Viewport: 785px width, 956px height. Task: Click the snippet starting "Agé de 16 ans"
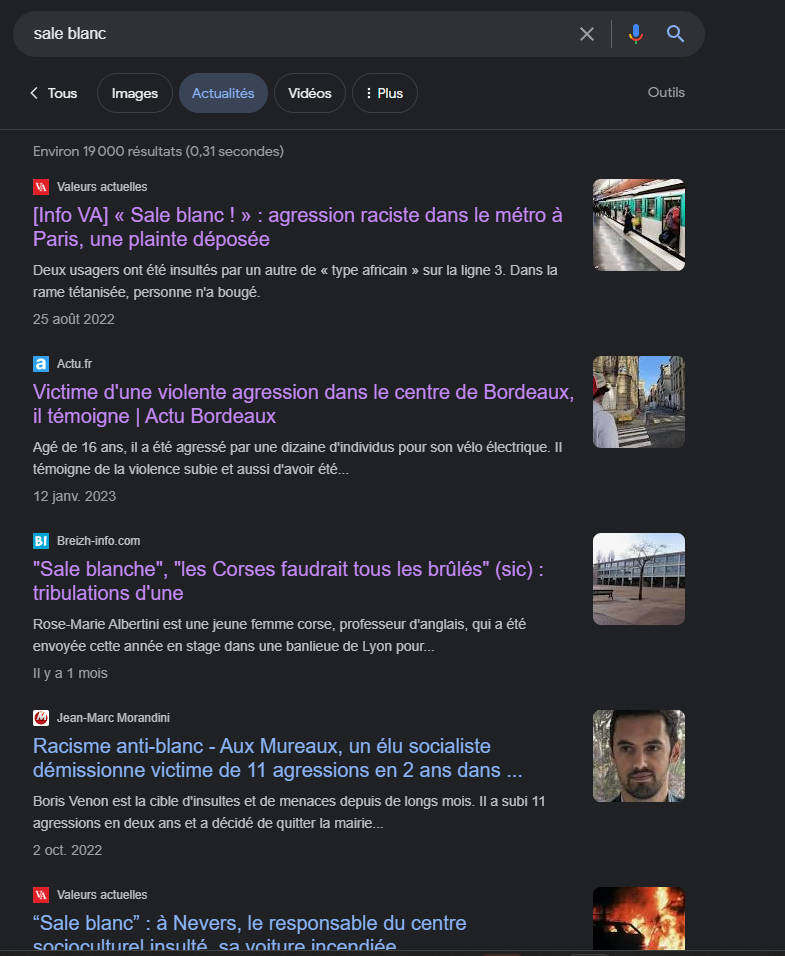click(x=297, y=458)
